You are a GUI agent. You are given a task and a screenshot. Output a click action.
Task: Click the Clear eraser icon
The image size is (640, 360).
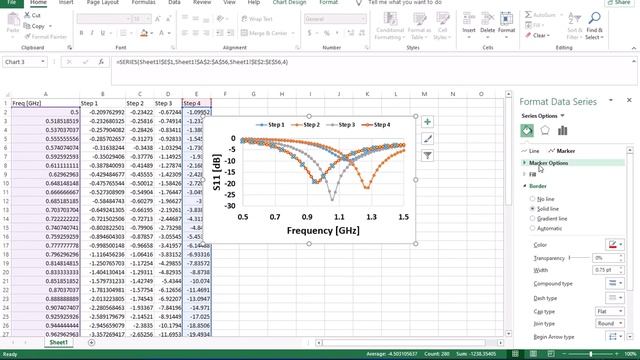(x=528, y=36)
